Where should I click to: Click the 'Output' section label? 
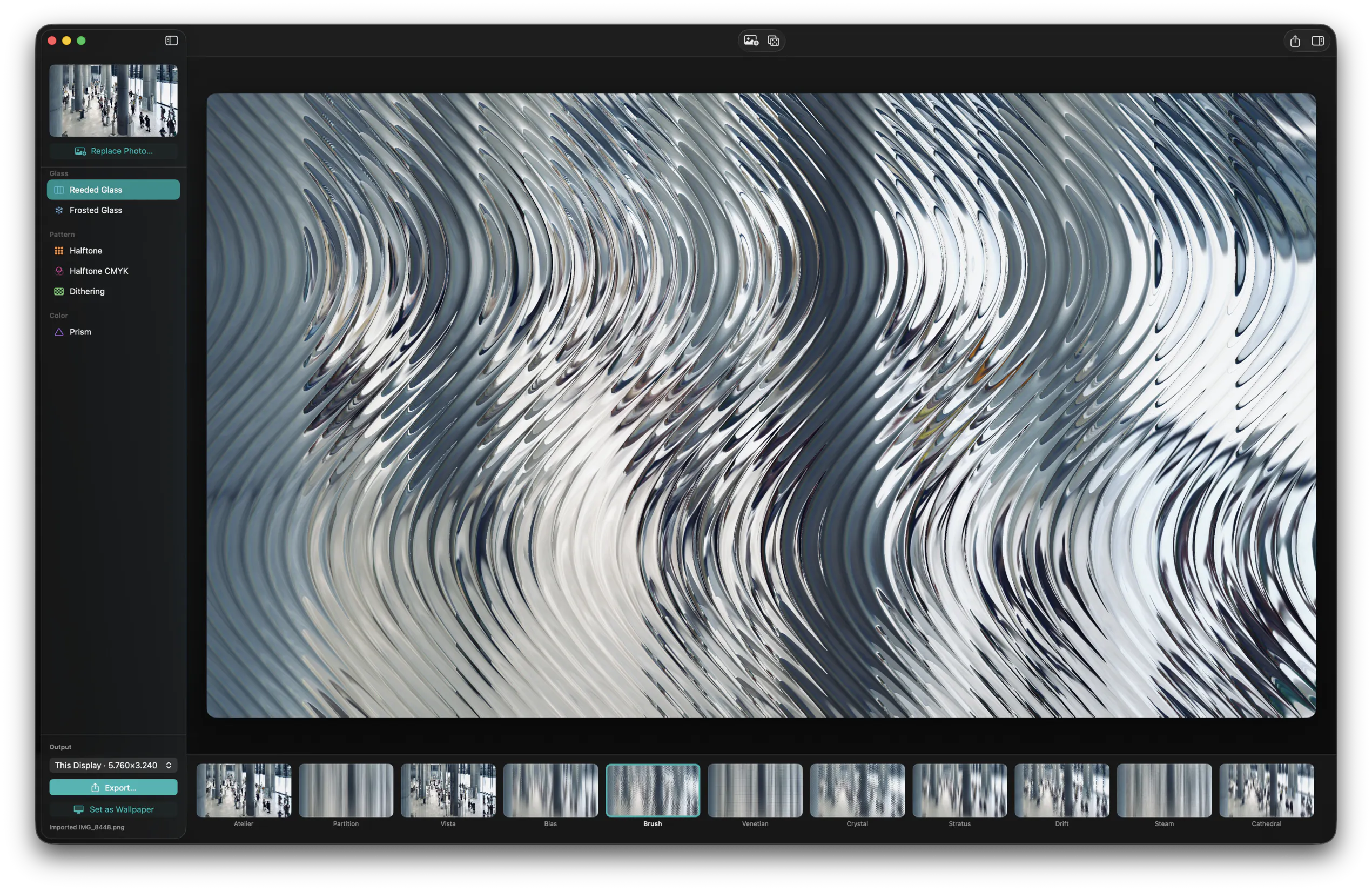(x=60, y=747)
